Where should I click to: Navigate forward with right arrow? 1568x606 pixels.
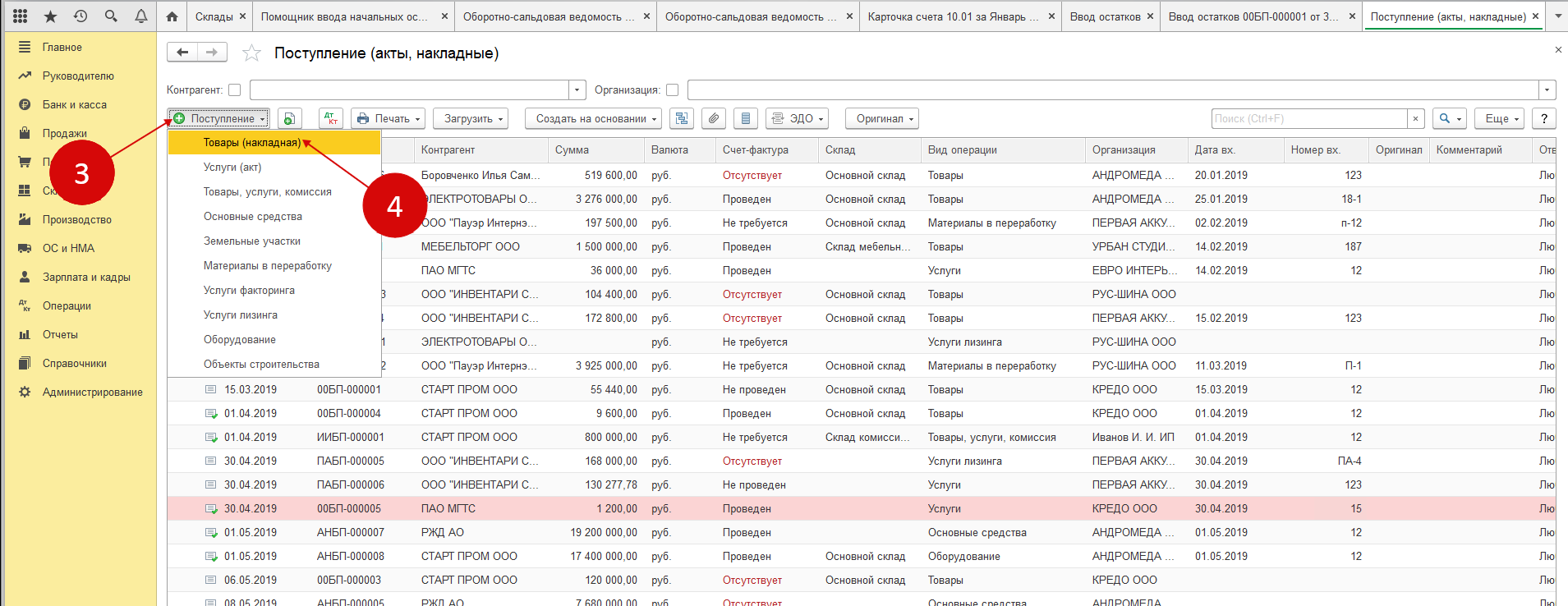pyautogui.click(x=212, y=53)
